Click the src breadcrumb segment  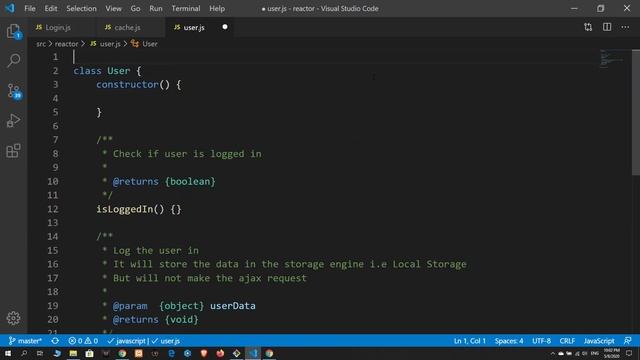pos(41,44)
